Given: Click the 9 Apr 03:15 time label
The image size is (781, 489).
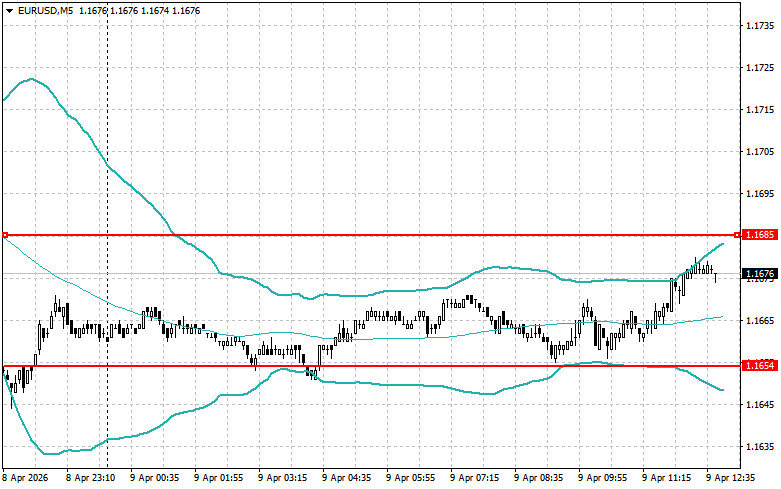Looking at the screenshot, I should 282,478.
